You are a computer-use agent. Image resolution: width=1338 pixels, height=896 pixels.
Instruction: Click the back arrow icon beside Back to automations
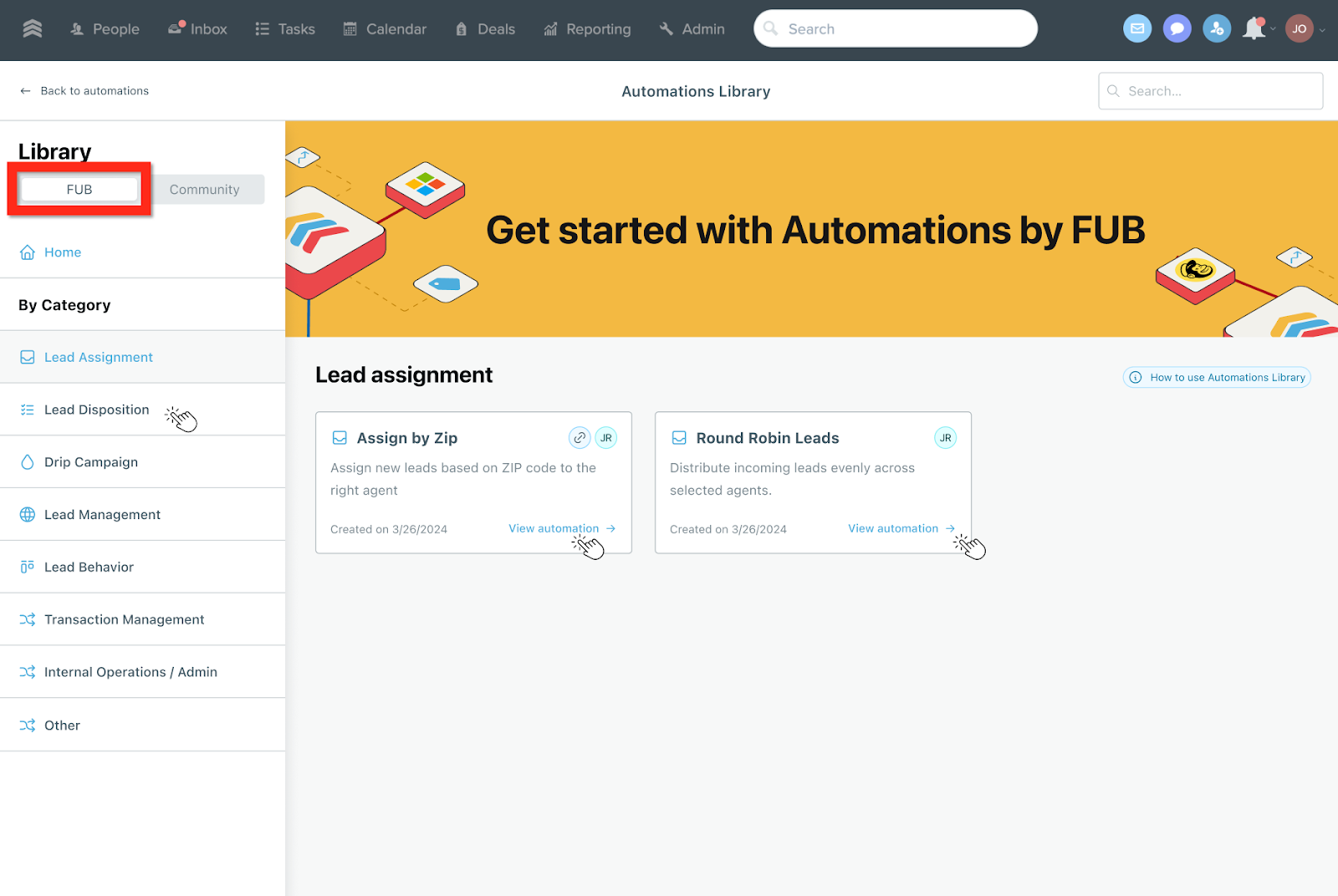25,91
